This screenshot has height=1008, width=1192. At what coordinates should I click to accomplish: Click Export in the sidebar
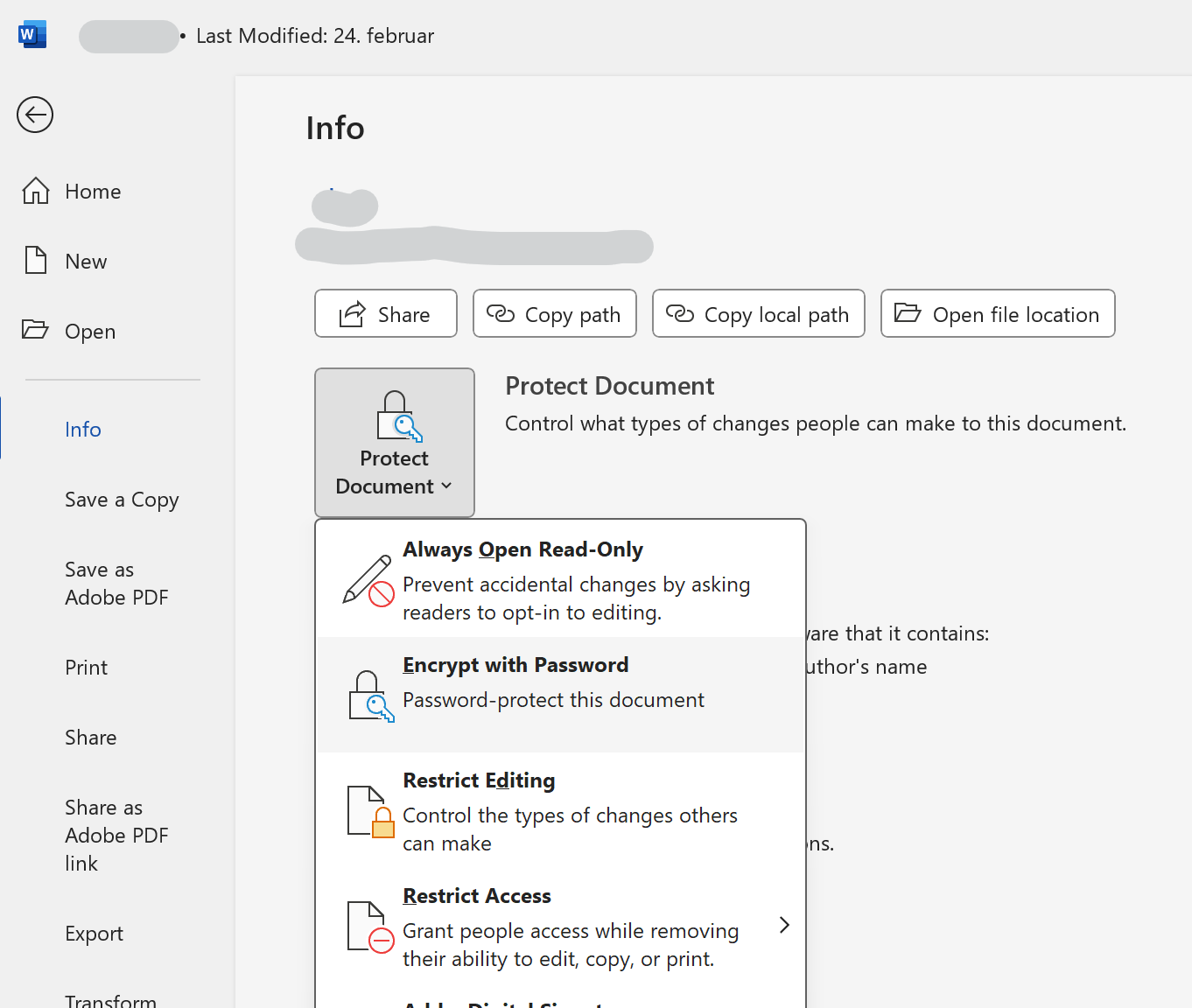(94, 933)
